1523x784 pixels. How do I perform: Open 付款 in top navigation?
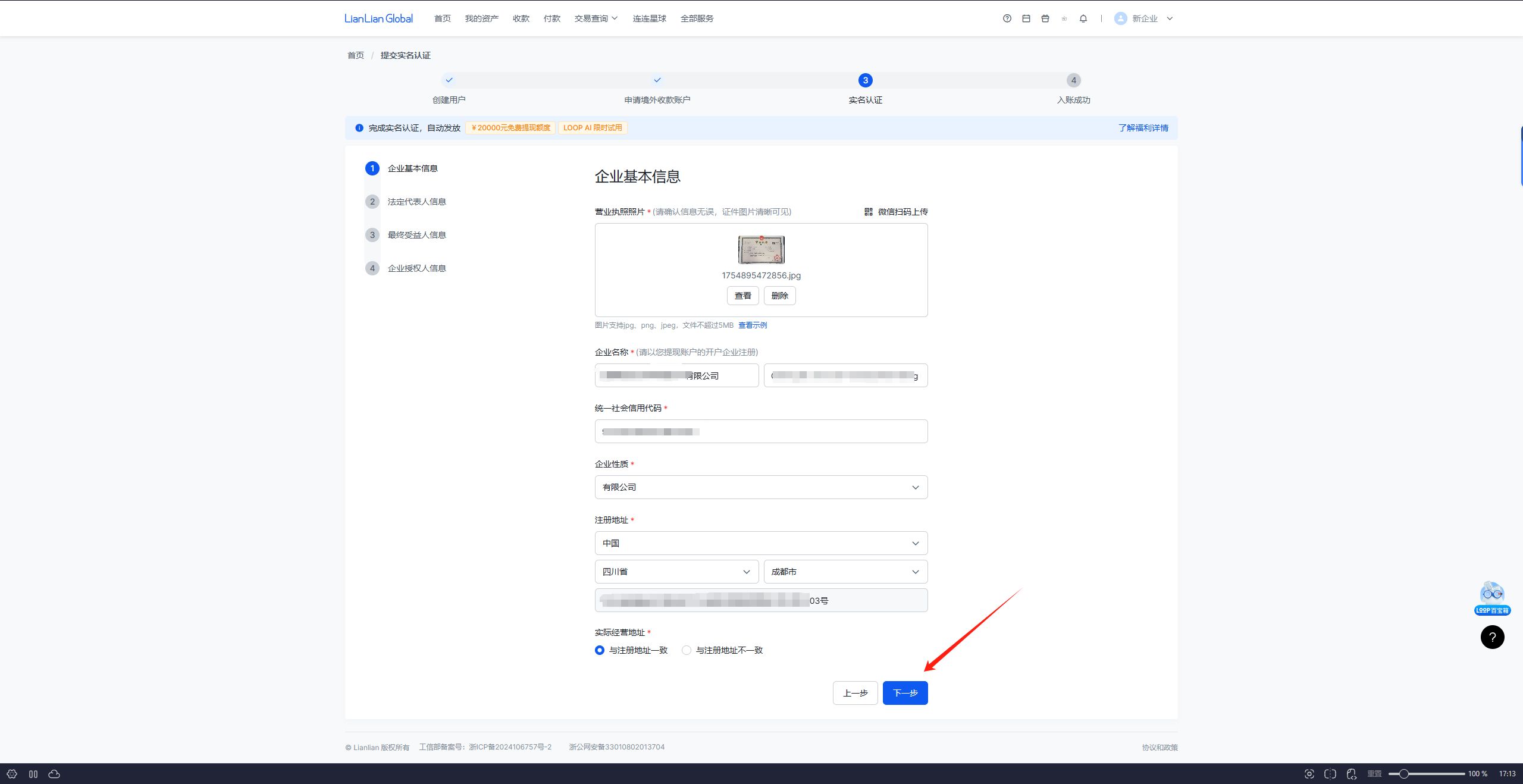pyautogui.click(x=551, y=18)
